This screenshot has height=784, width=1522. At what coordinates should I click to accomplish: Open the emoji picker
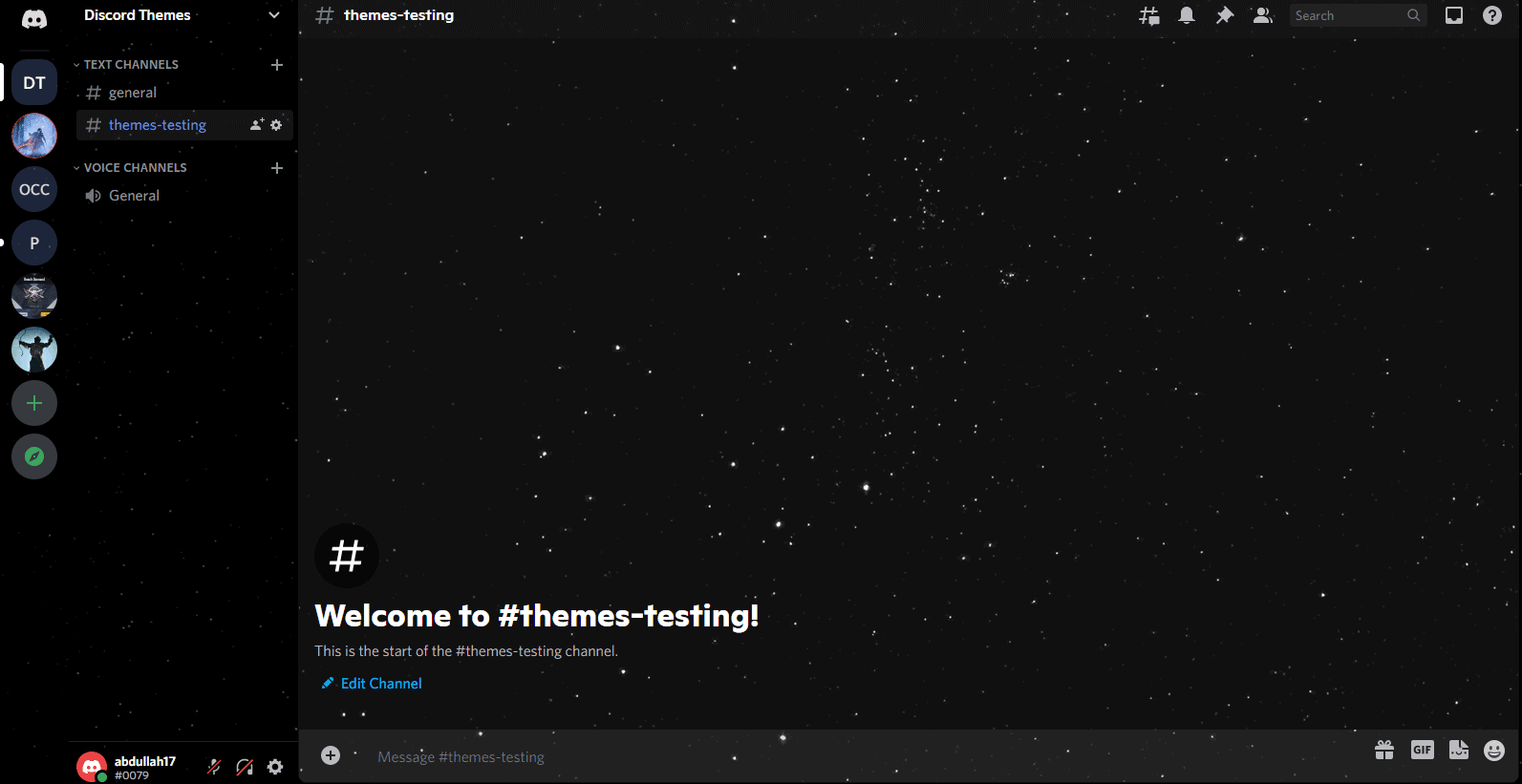click(1494, 751)
